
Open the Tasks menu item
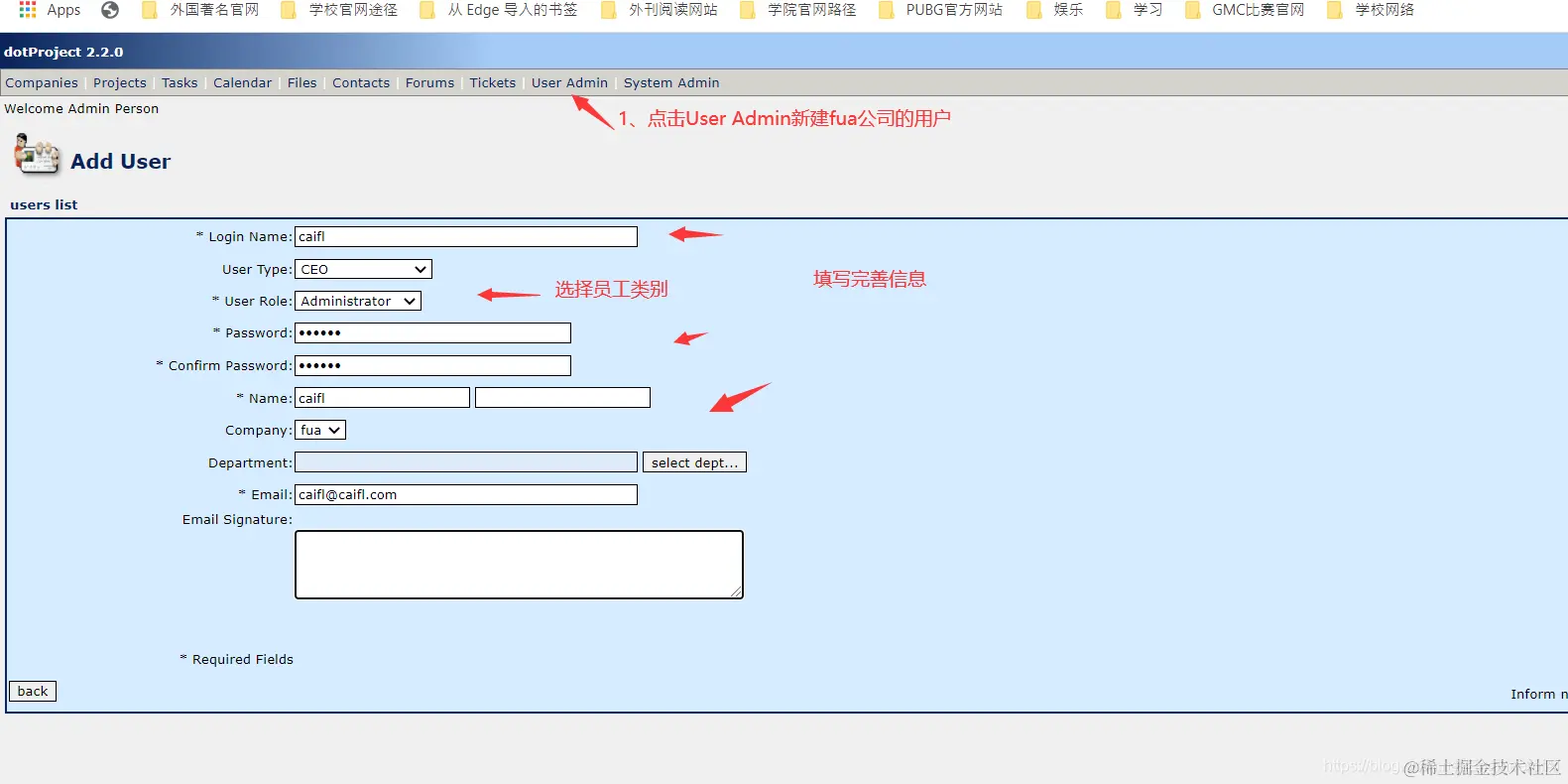click(x=180, y=83)
